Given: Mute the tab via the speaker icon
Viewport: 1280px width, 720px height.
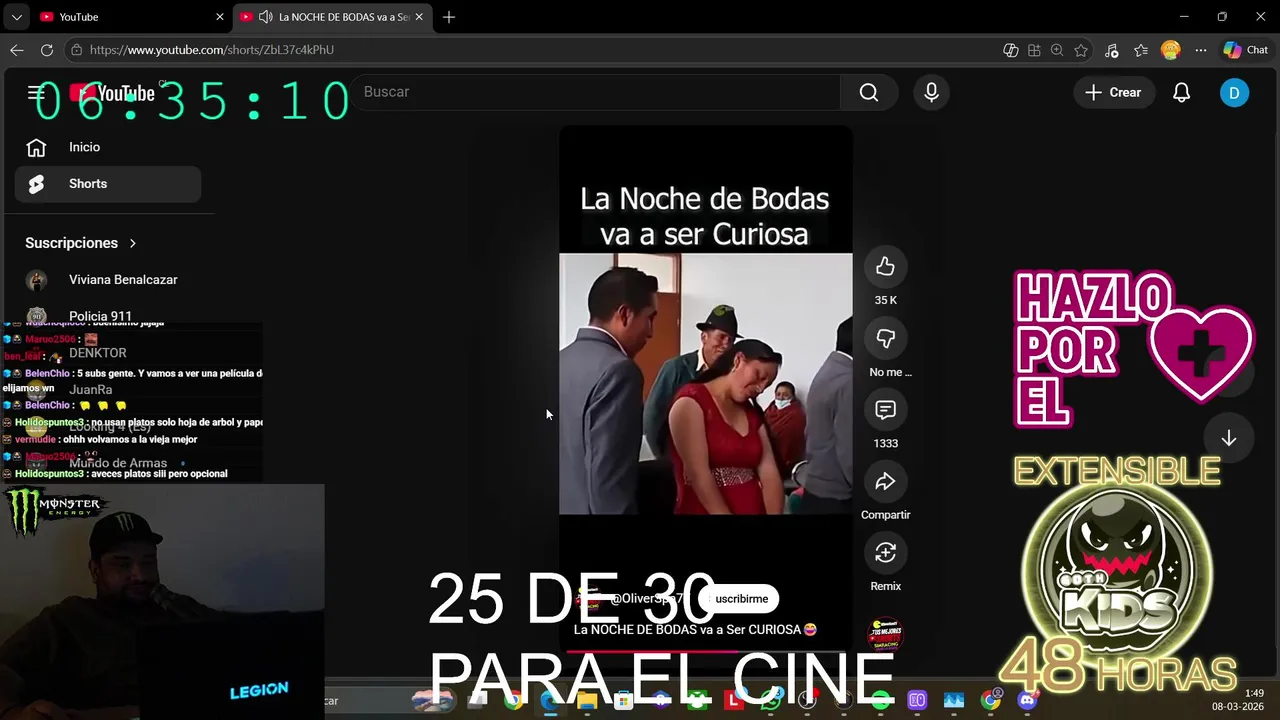Looking at the screenshot, I should click(265, 17).
